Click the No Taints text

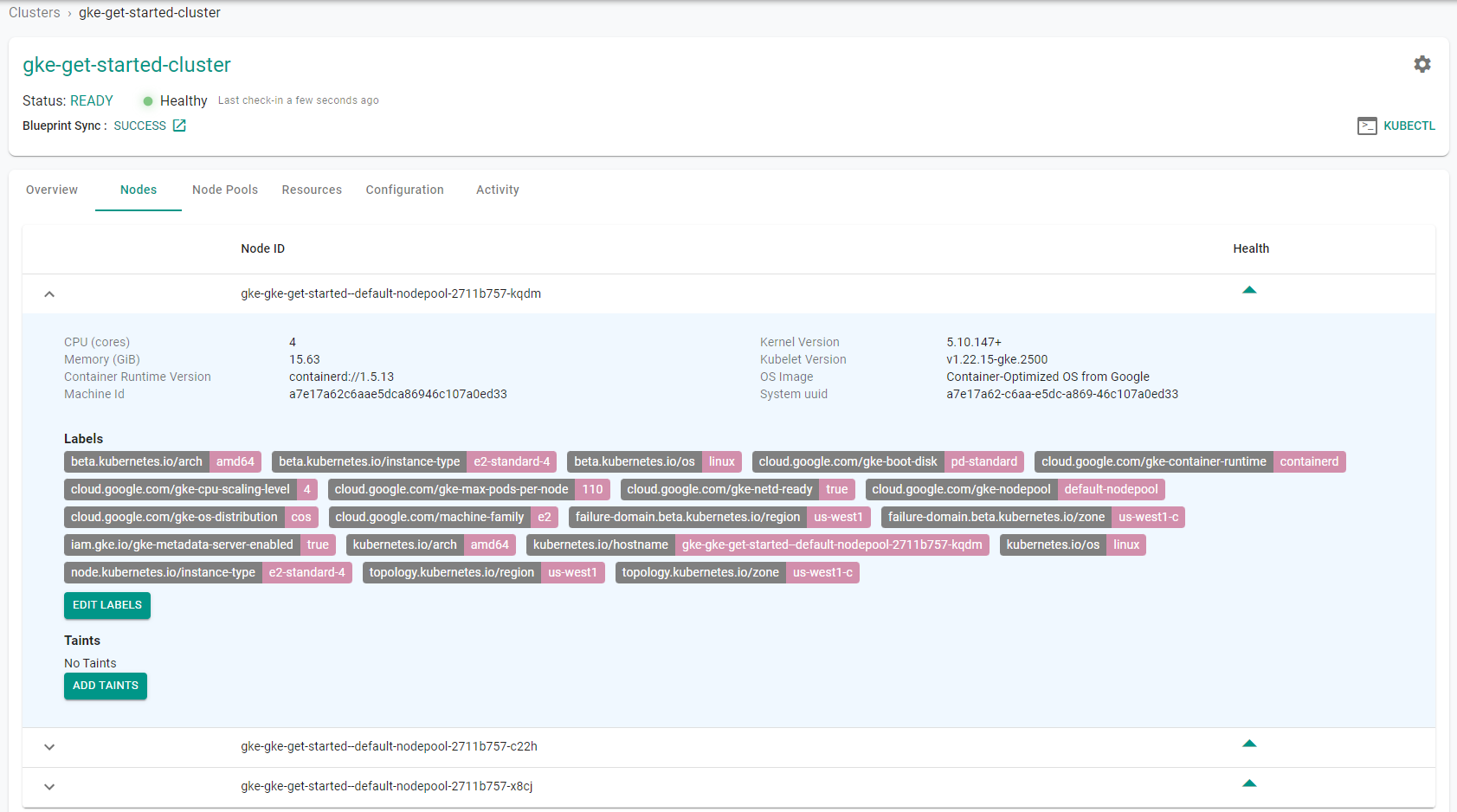pyautogui.click(x=90, y=663)
